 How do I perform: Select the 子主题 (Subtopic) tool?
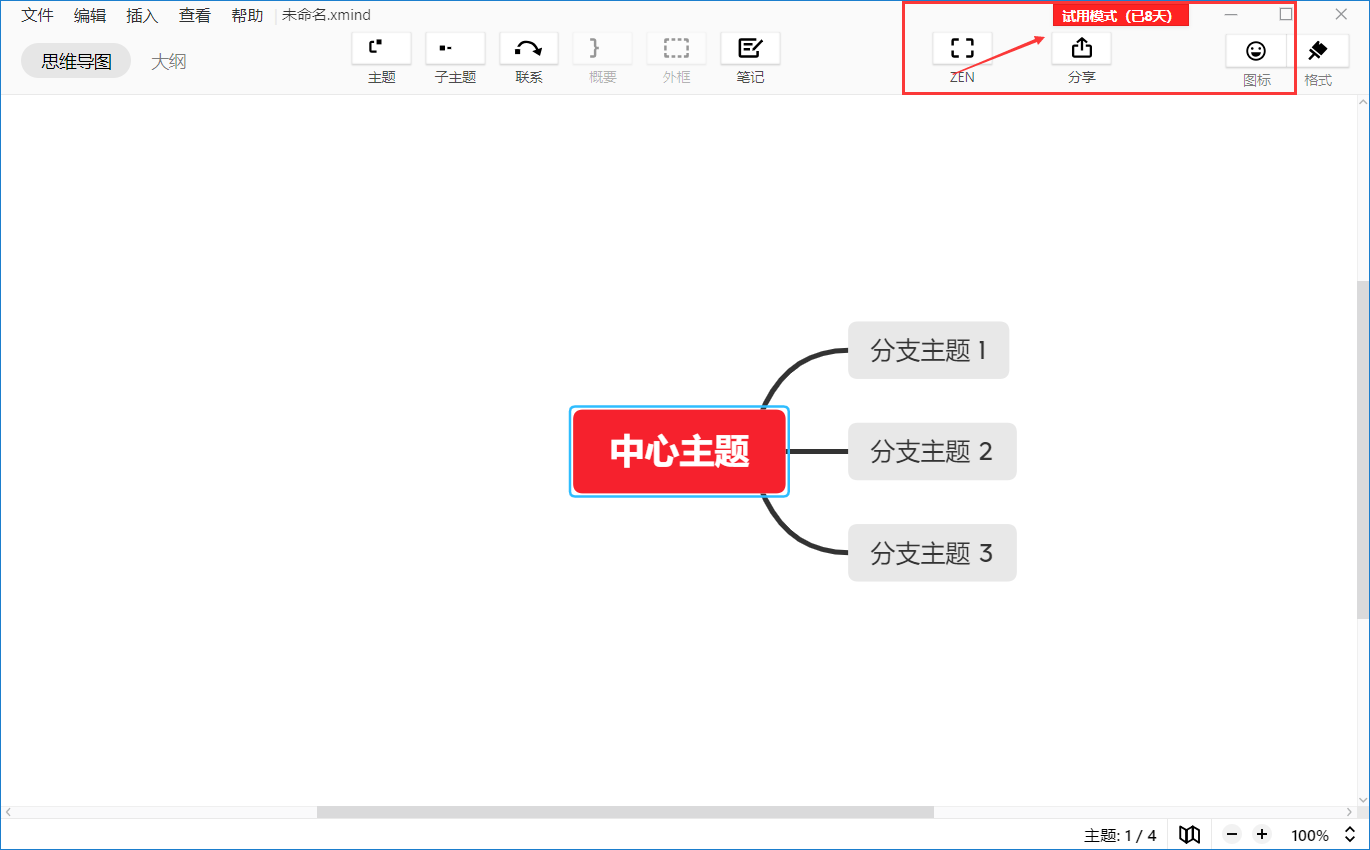pos(455,47)
